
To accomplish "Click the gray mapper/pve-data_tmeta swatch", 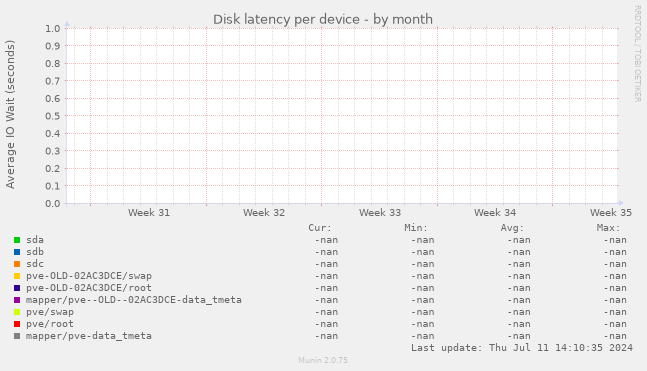I will (x=17, y=336).
